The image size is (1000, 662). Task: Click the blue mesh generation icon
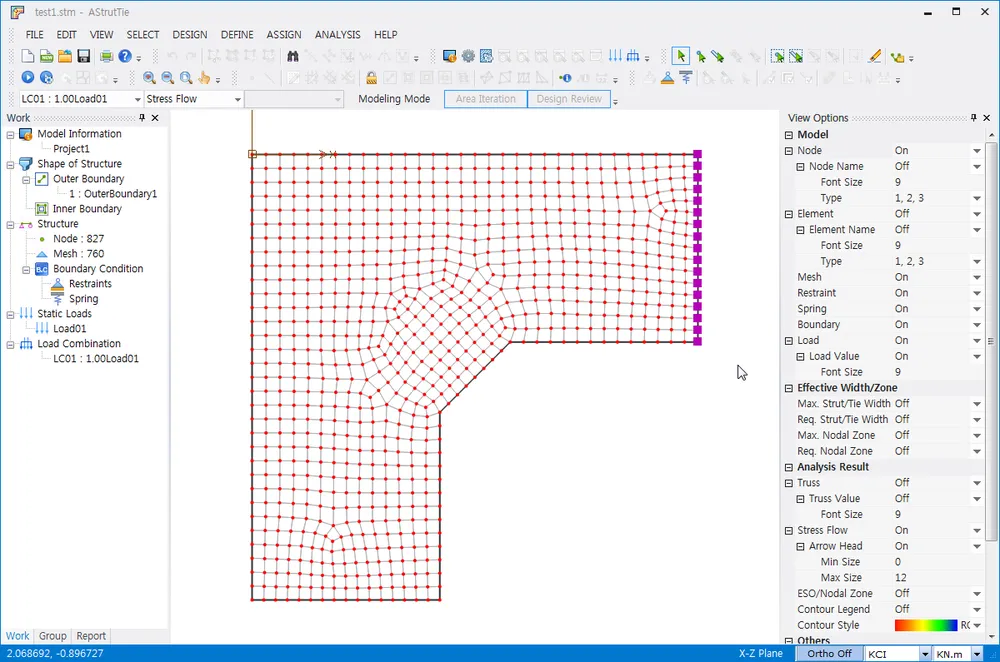point(486,57)
